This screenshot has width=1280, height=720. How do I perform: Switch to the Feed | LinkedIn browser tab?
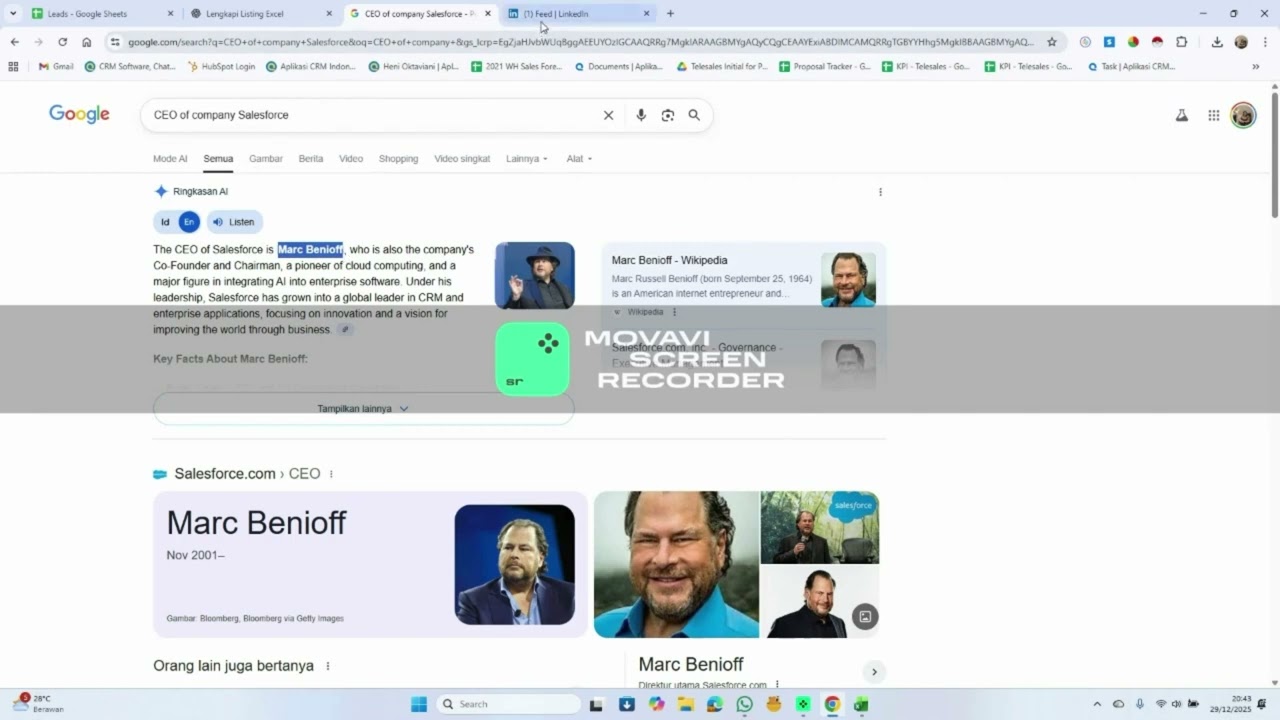578,14
